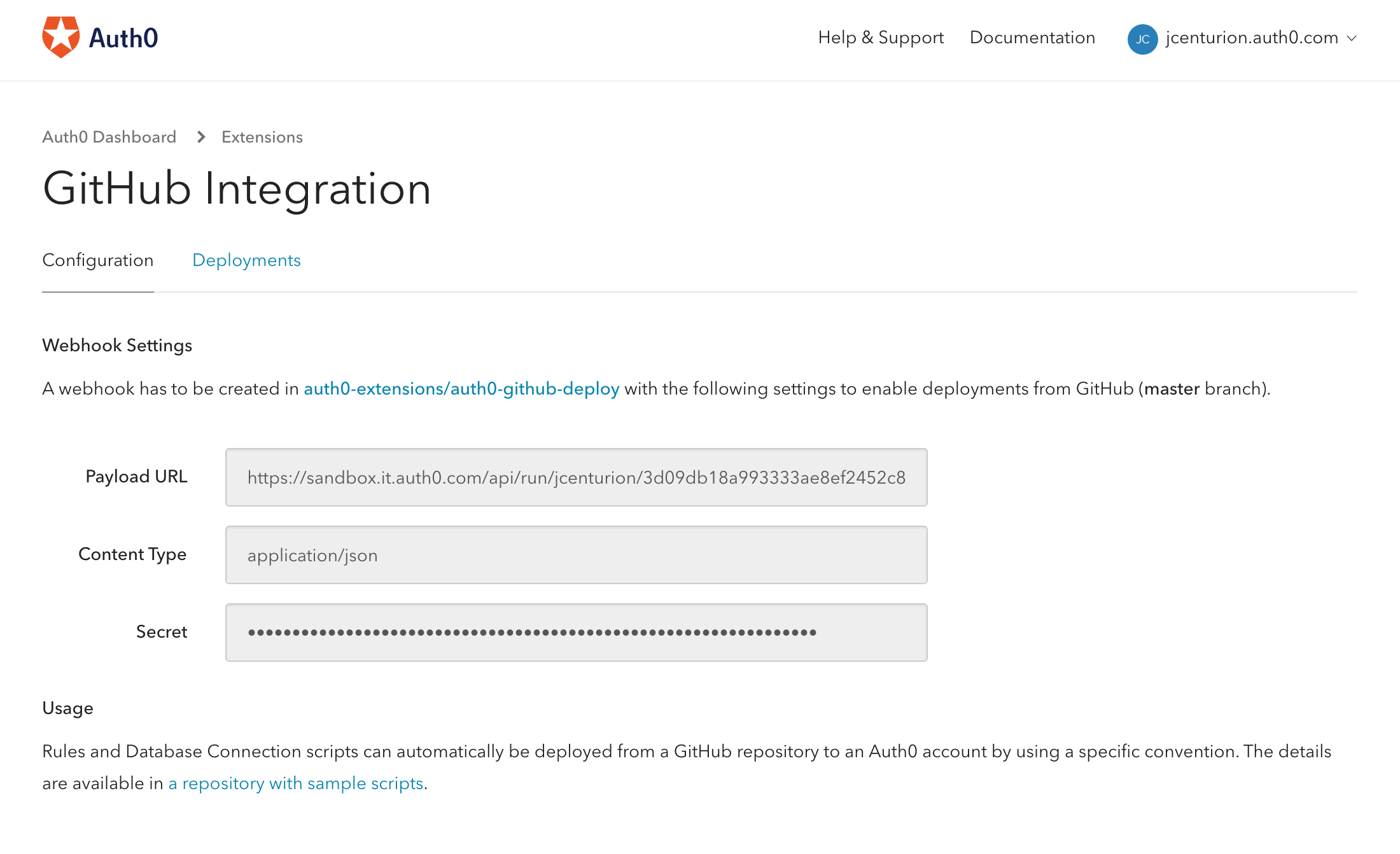
Task: Open the repository with sample scripts link
Action: click(x=296, y=783)
